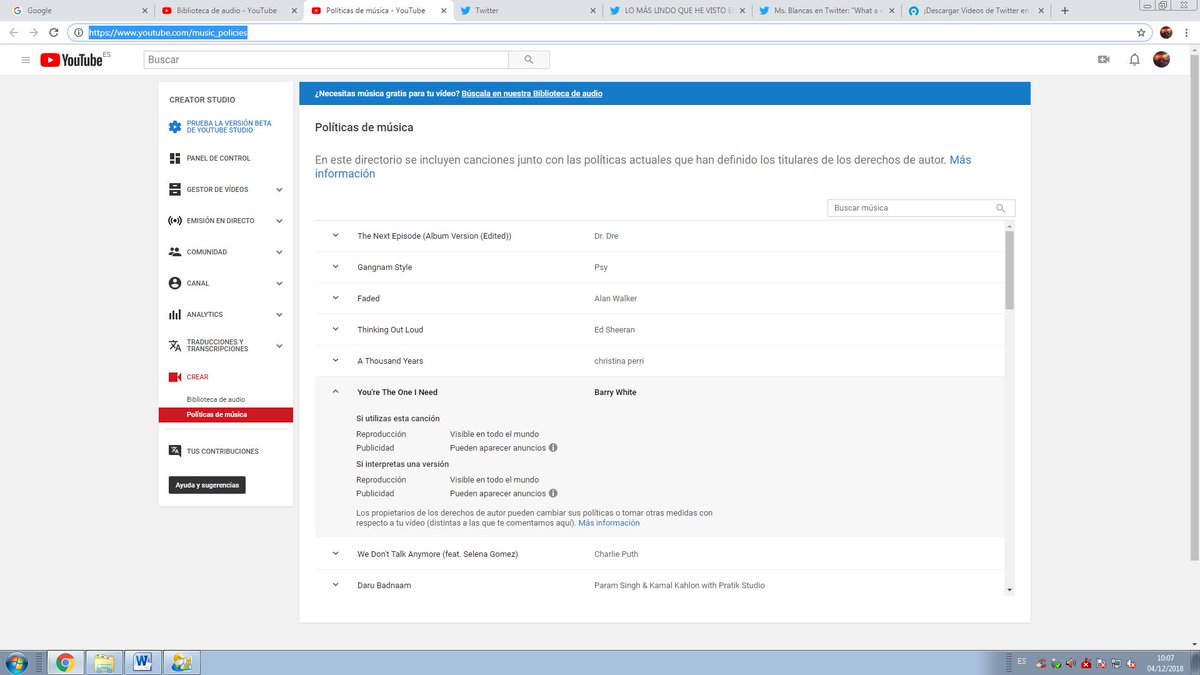This screenshot has width=1200, height=675.
Task: Click the Windows Start button
Action: pos(17,661)
